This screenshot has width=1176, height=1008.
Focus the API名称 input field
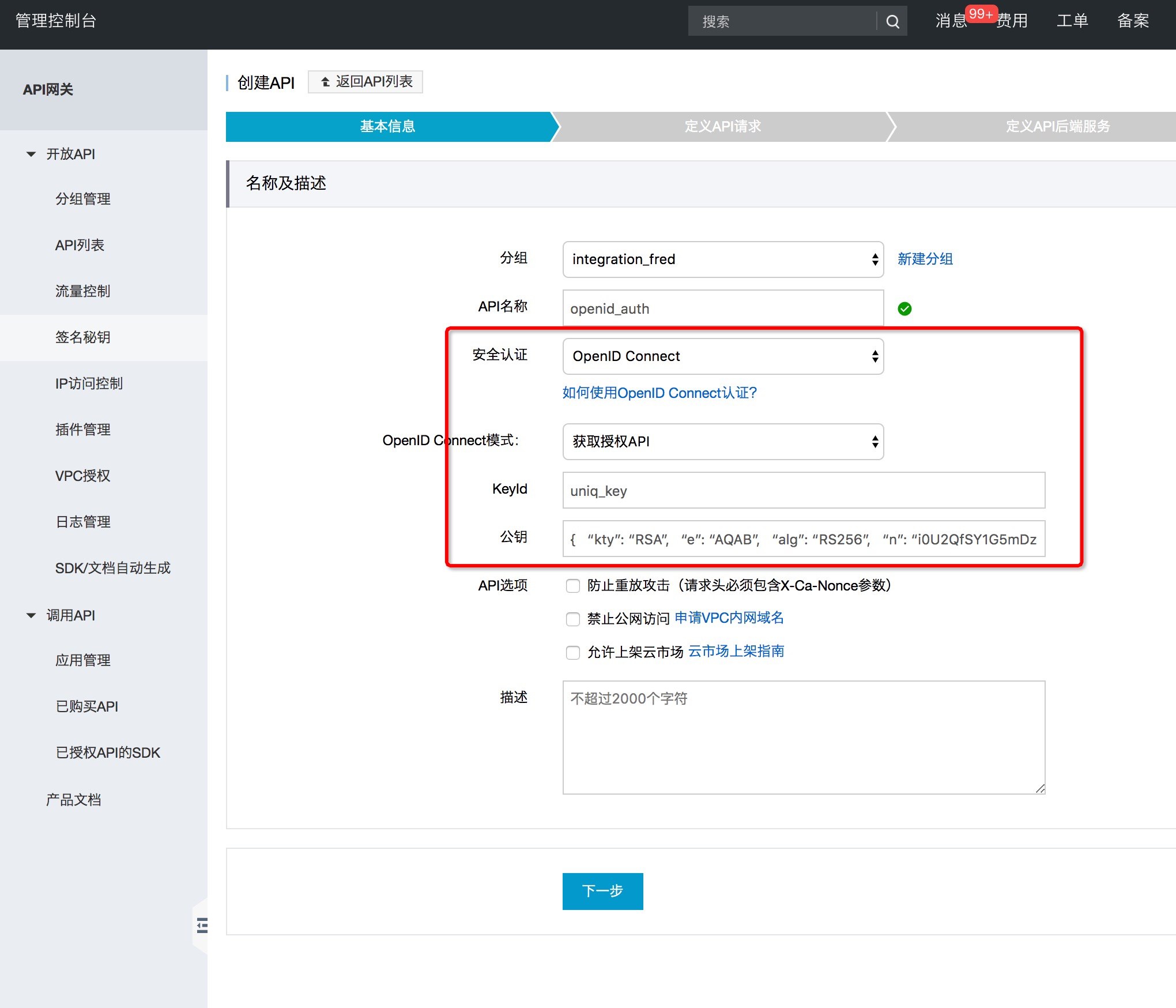(723, 308)
